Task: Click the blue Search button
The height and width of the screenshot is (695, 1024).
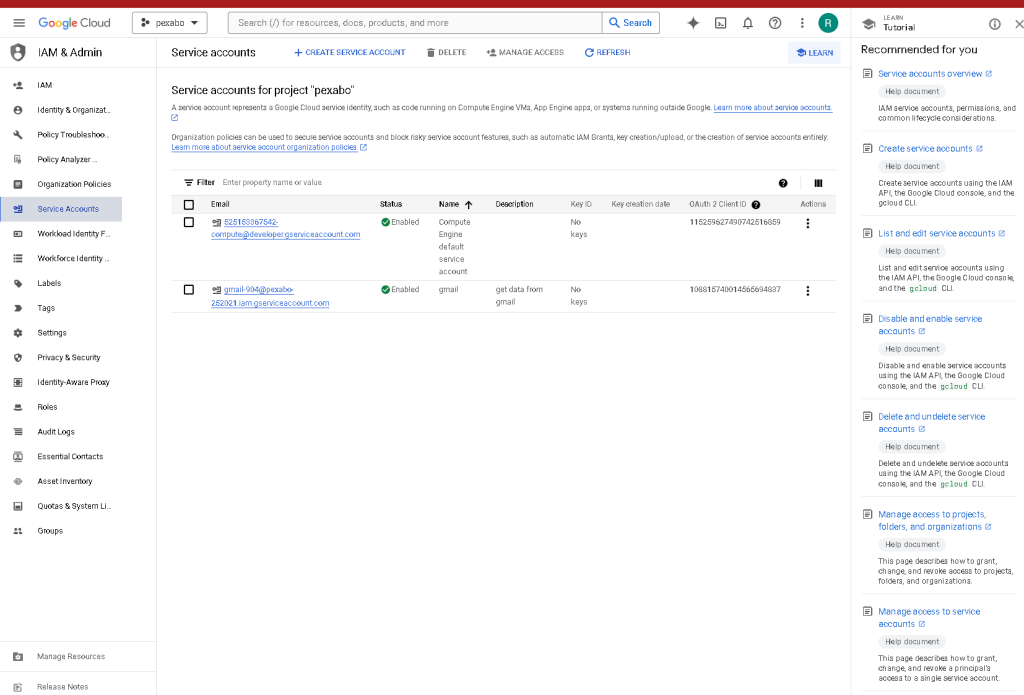Action: 631,23
